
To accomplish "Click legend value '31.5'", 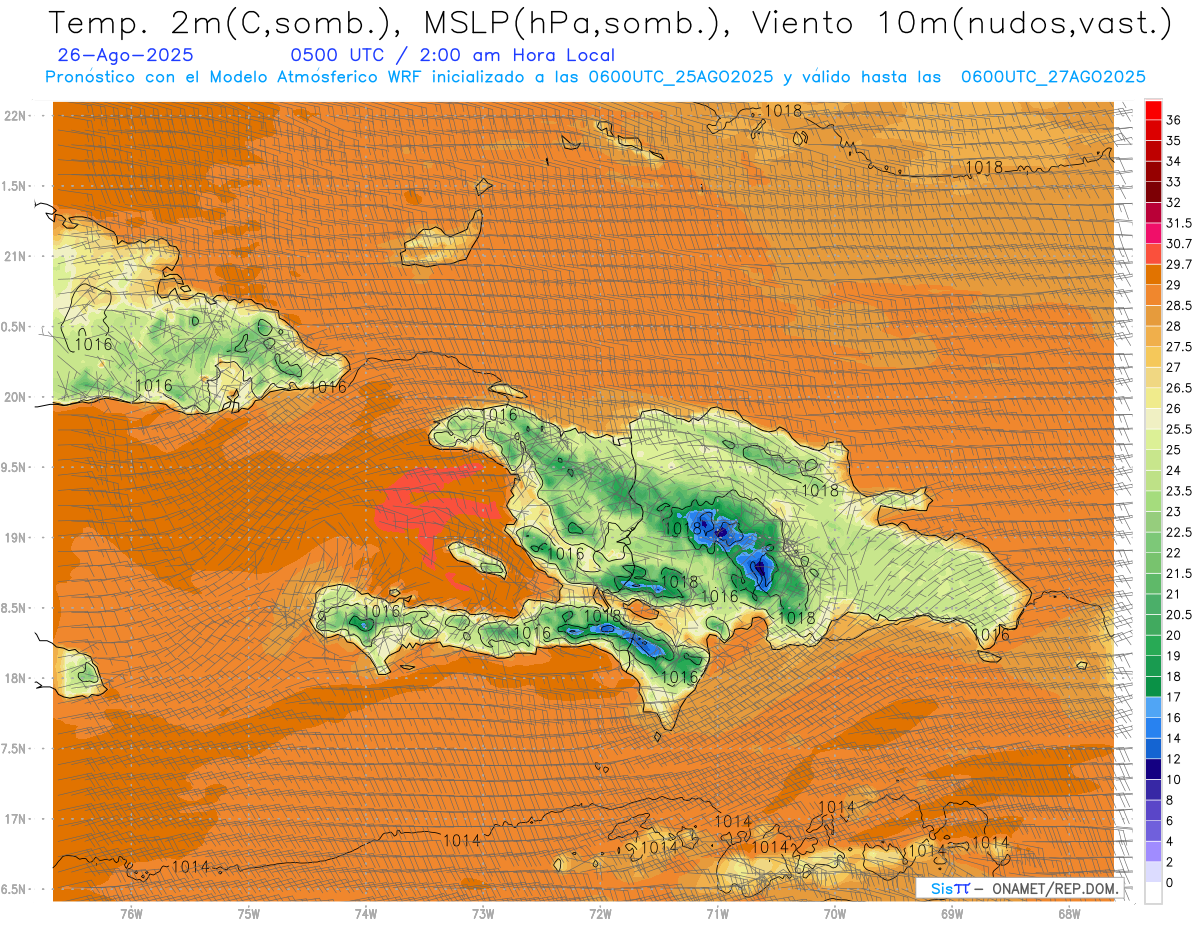I will pos(1179,223).
